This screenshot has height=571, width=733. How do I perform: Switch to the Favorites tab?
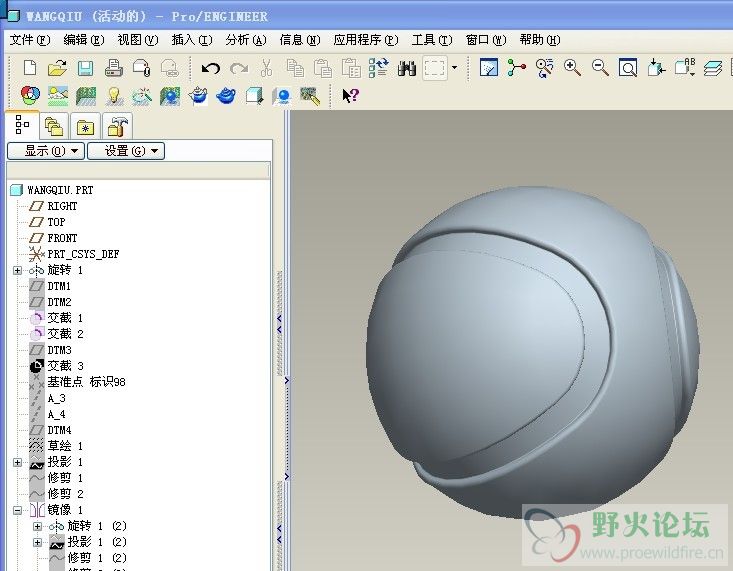85,126
